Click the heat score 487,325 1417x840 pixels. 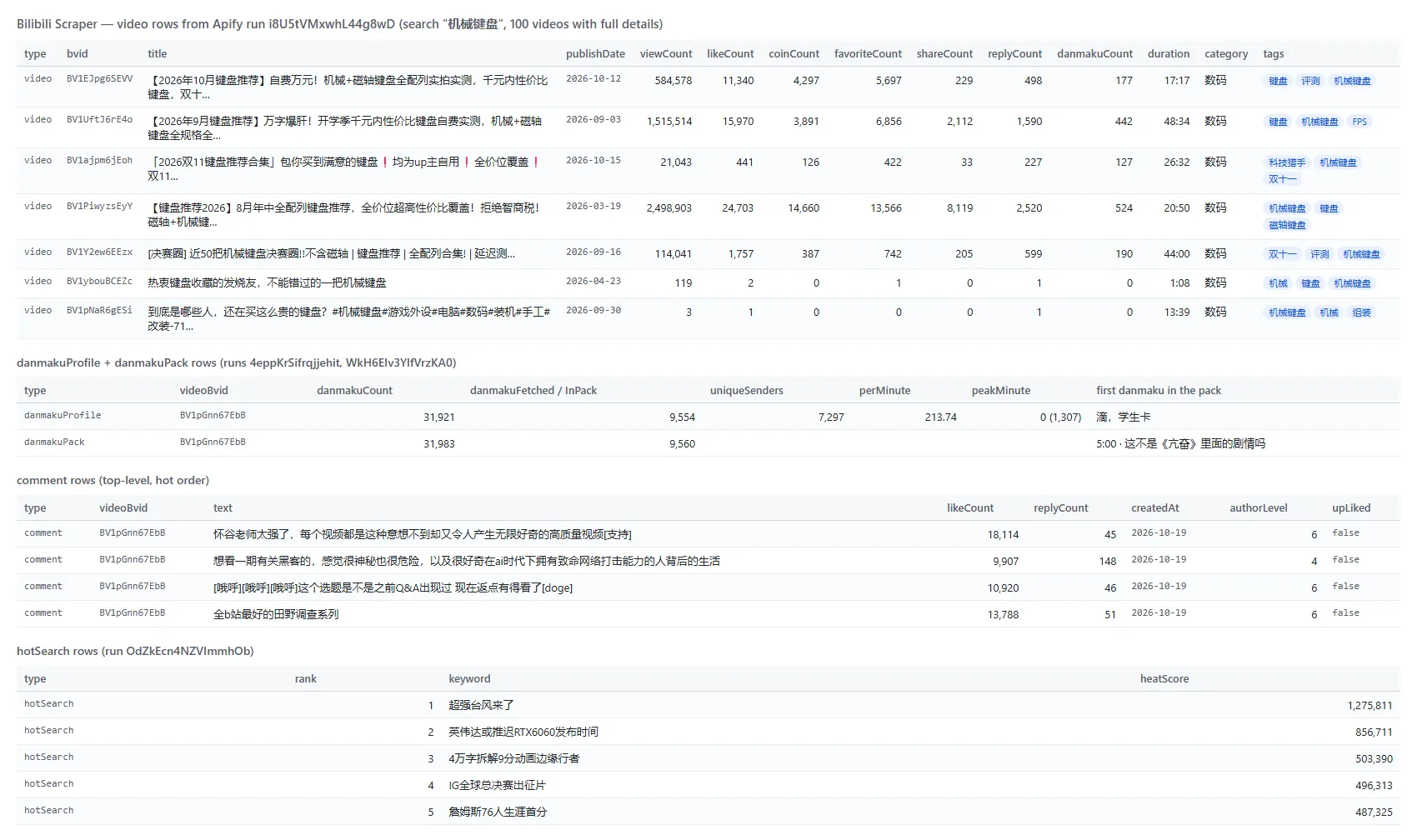[1374, 812]
